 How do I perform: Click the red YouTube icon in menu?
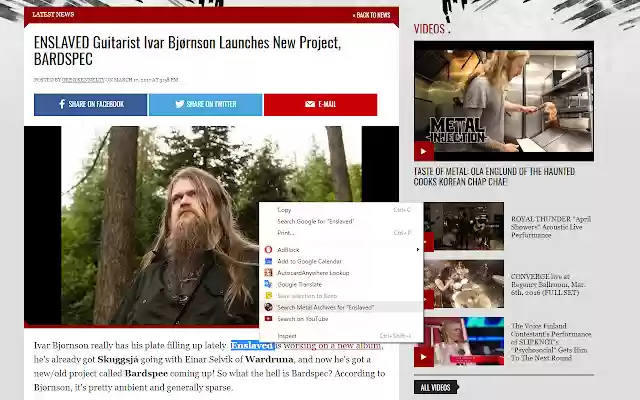[x=268, y=318]
